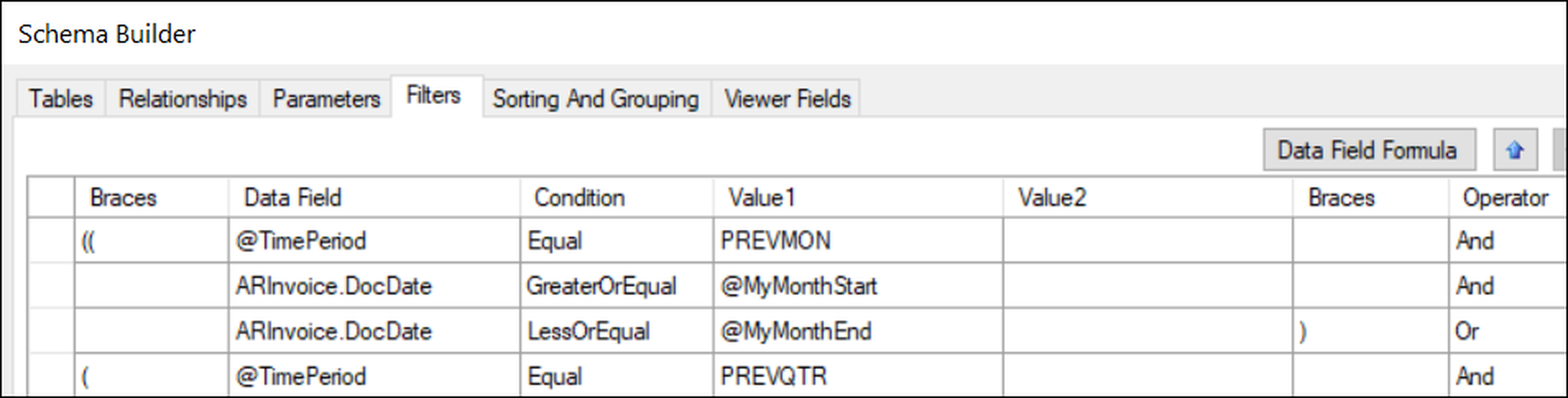Click the blue up arrow icon

[1515, 150]
